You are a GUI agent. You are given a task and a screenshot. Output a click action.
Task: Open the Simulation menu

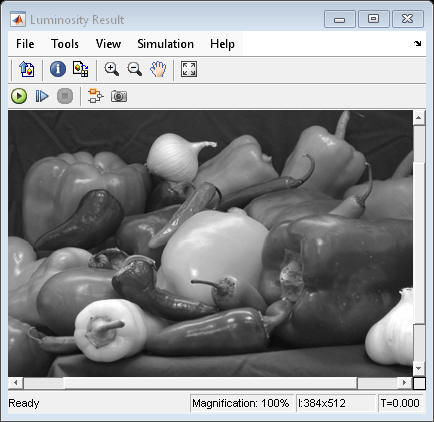point(165,44)
